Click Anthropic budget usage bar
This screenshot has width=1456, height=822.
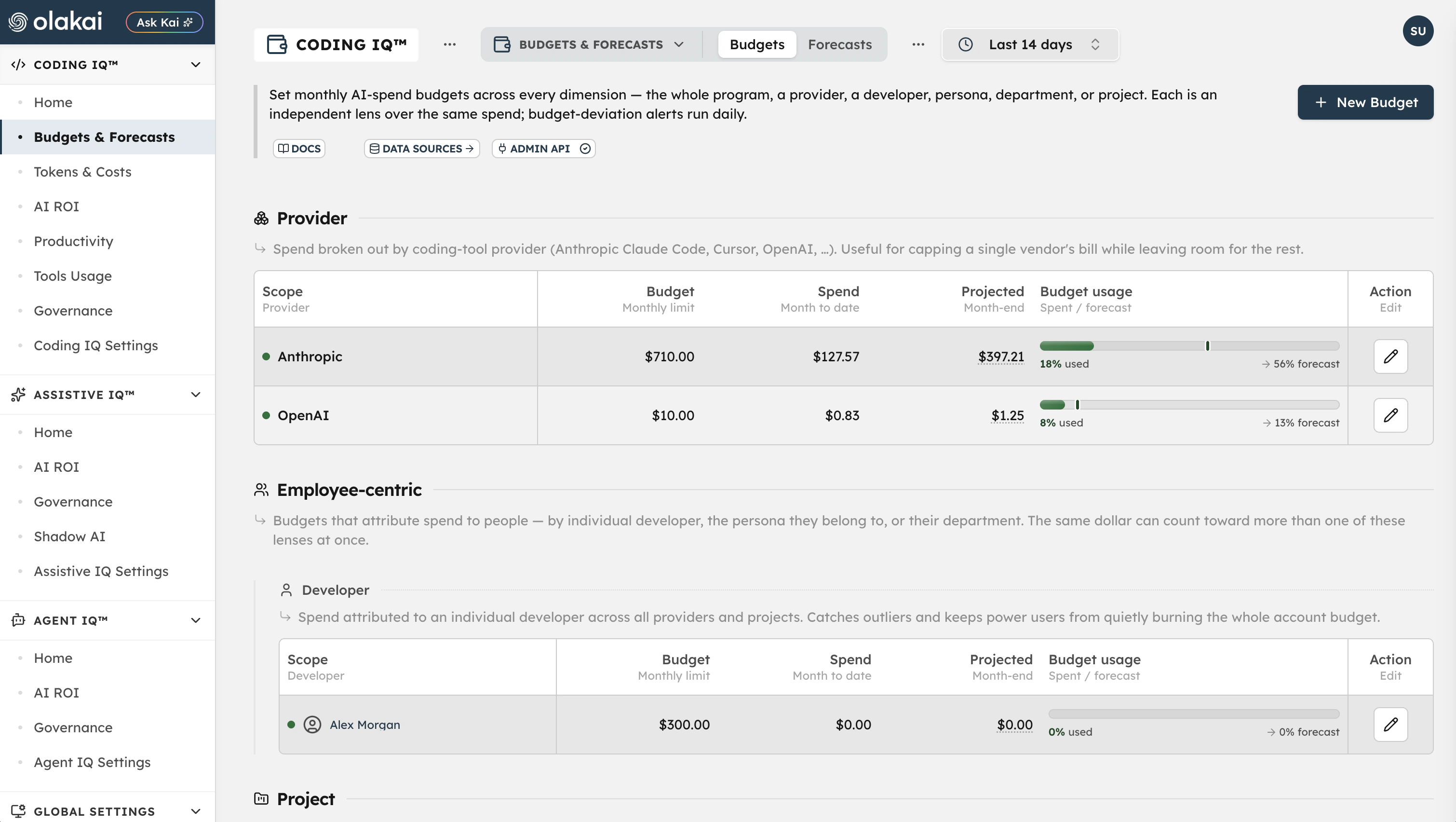[x=1189, y=346]
